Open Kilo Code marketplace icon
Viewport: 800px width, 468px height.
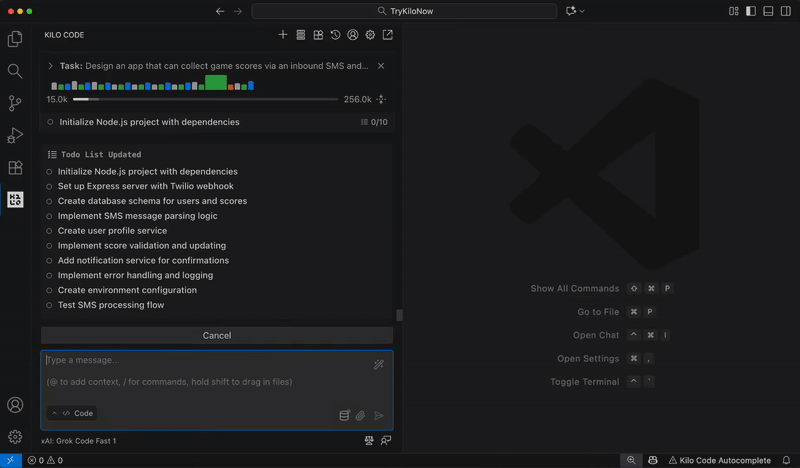pyautogui.click(x=318, y=35)
